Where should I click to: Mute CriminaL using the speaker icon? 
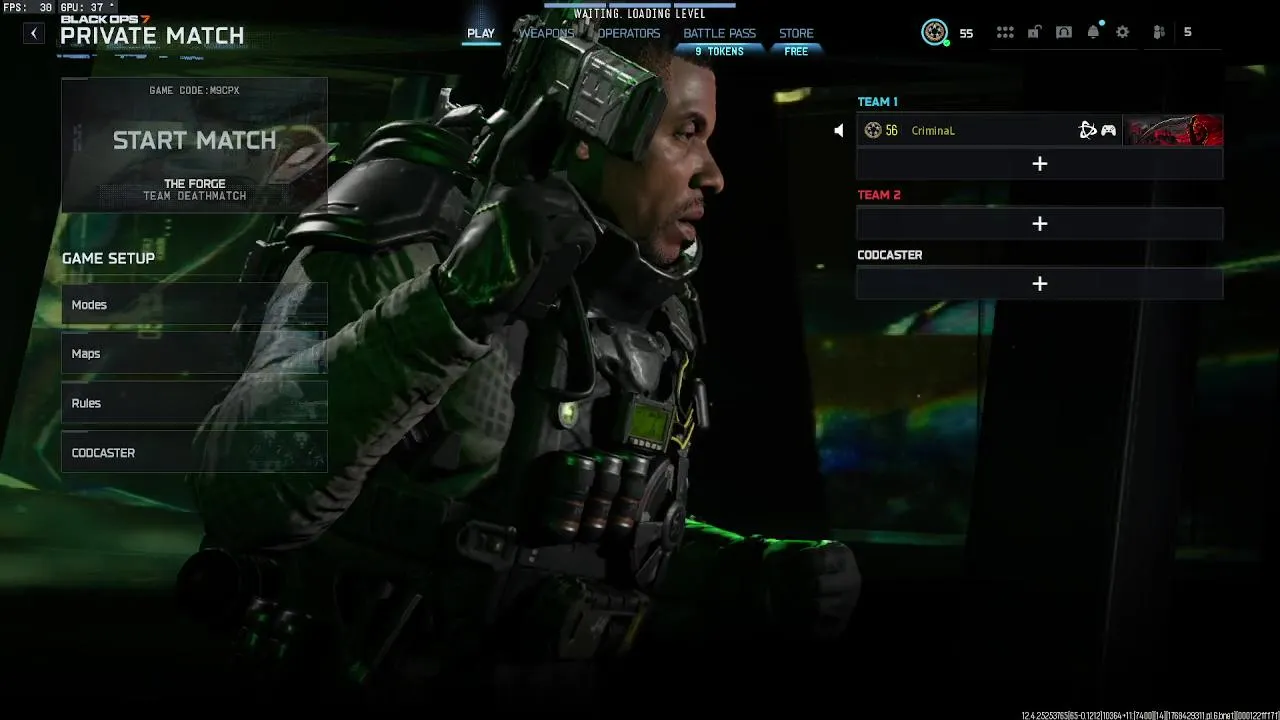tap(839, 130)
